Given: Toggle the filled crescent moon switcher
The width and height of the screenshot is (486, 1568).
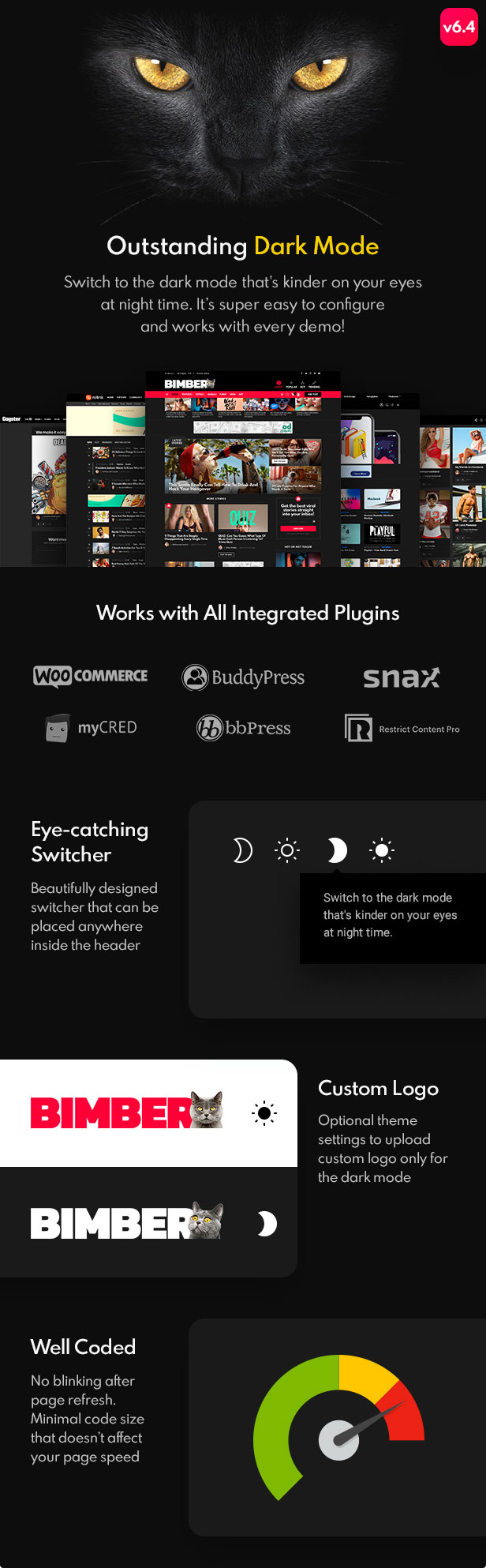Looking at the screenshot, I should pyautogui.click(x=337, y=850).
